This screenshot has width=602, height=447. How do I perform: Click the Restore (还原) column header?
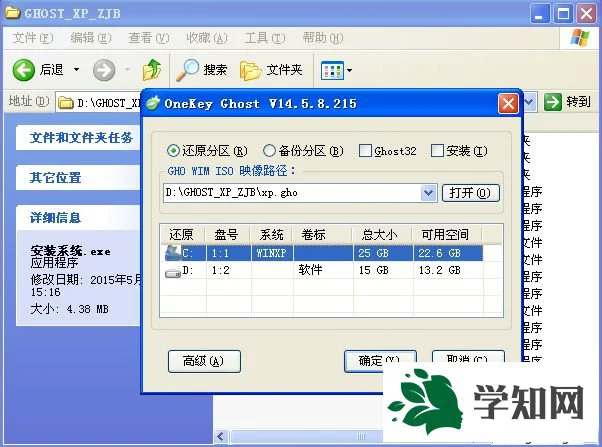[x=183, y=234]
